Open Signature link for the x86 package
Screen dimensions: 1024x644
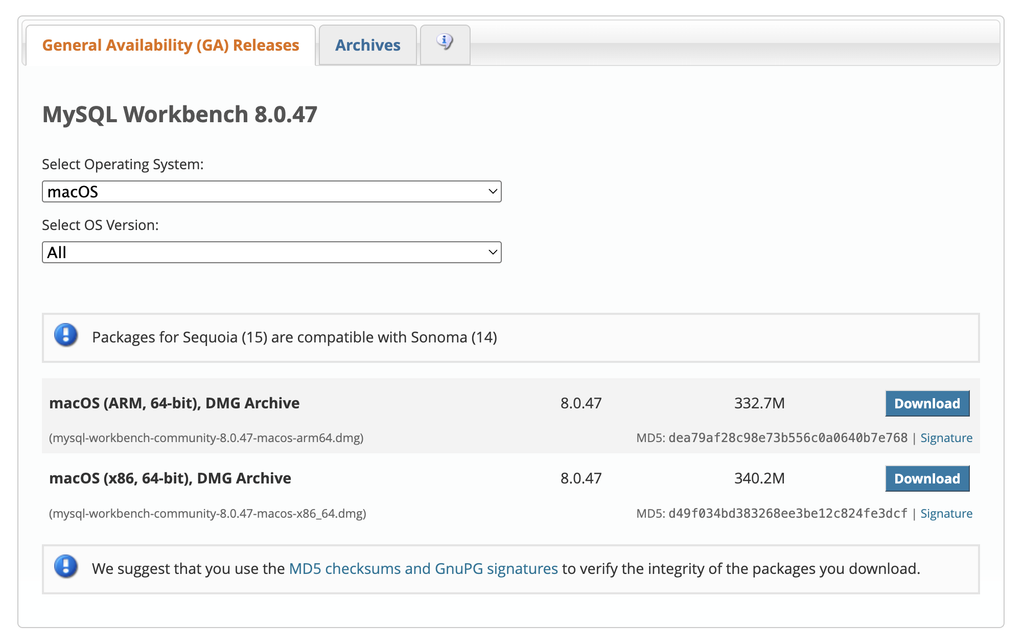(946, 514)
